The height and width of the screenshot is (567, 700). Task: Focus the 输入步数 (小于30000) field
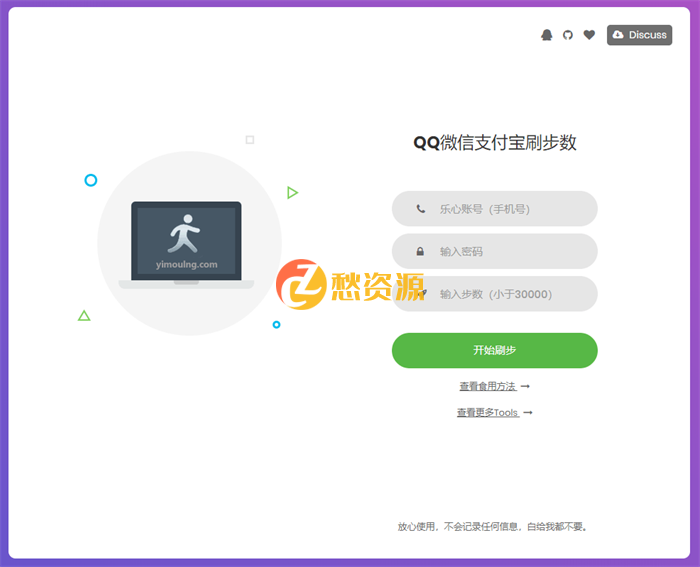pyautogui.click(x=495, y=294)
